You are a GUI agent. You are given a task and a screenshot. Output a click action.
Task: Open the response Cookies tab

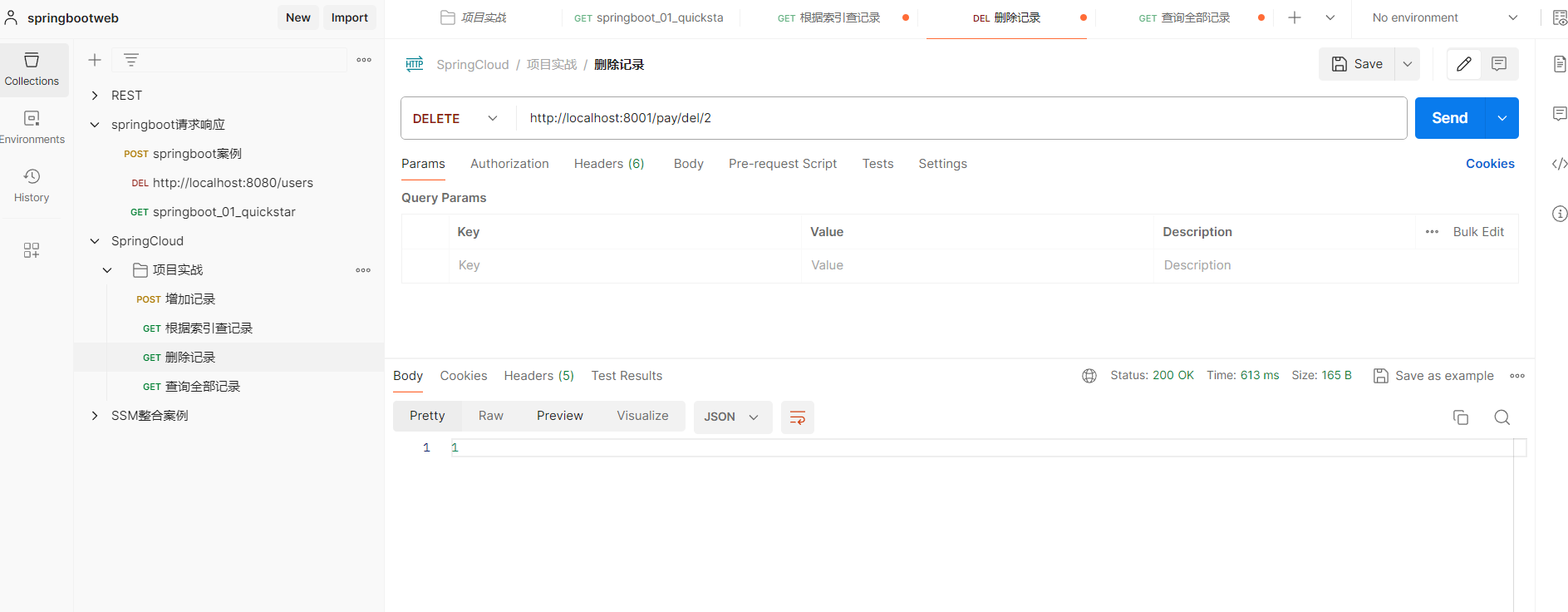pos(464,376)
